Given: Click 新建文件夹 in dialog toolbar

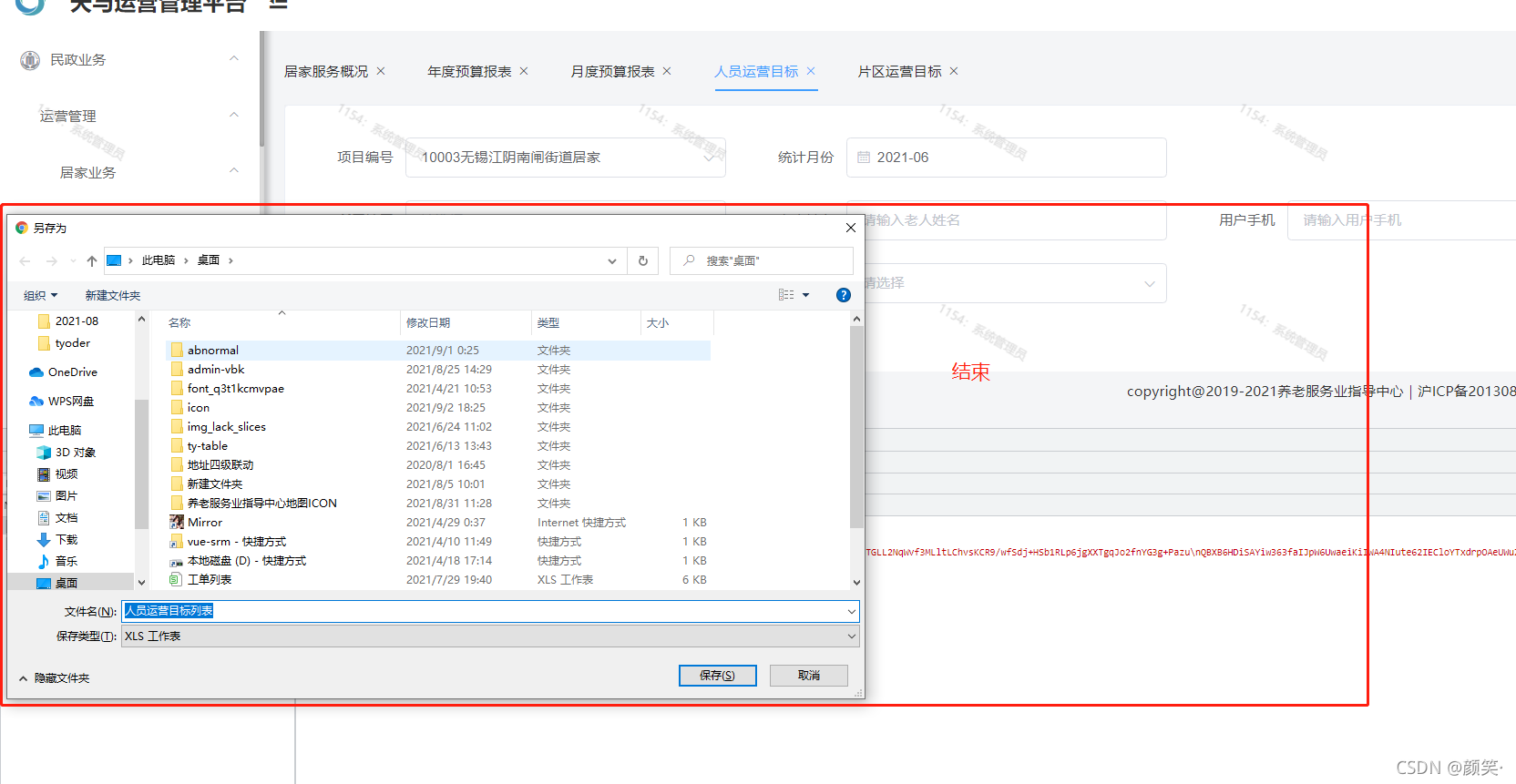Looking at the screenshot, I should [113, 295].
